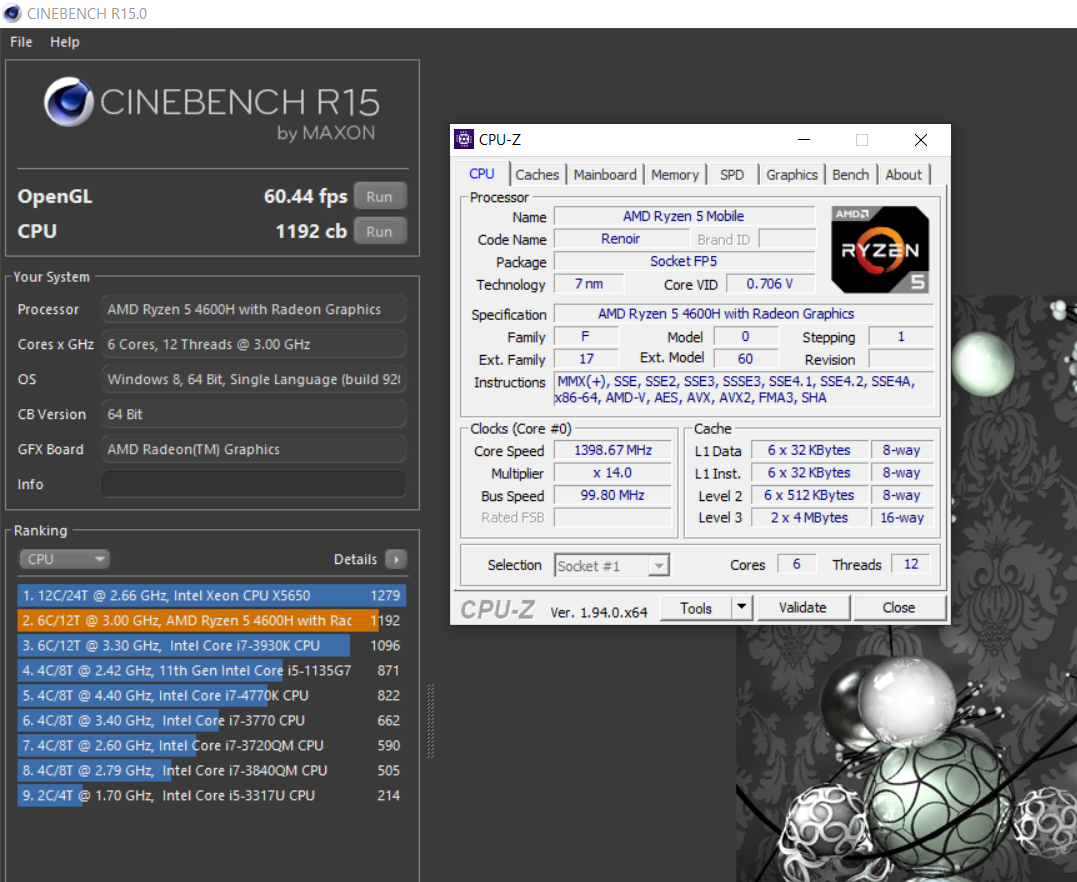Image resolution: width=1077 pixels, height=882 pixels.
Task: Click the Specification field in CPU-Z
Action: click(744, 314)
